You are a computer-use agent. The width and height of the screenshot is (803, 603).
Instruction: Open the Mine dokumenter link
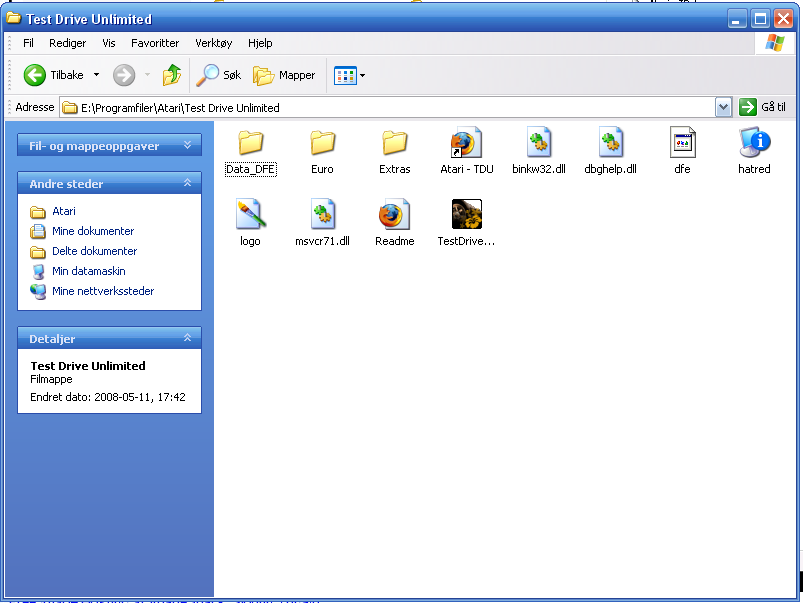[93, 231]
